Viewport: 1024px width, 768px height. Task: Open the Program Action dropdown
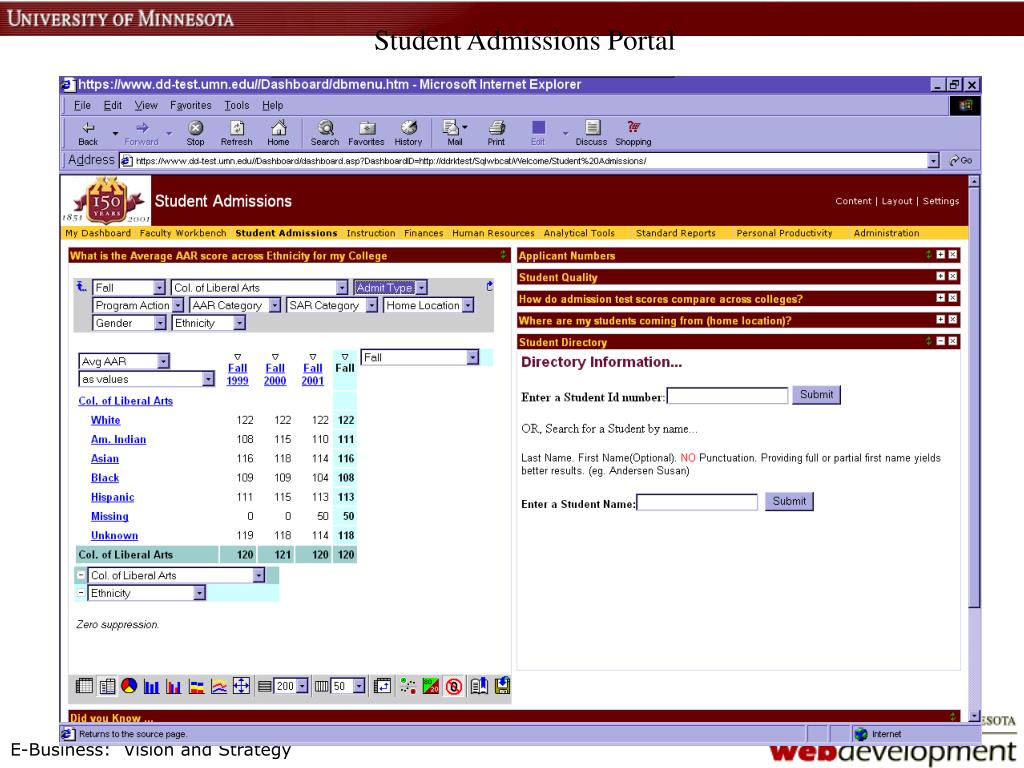pyautogui.click(x=138, y=305)
